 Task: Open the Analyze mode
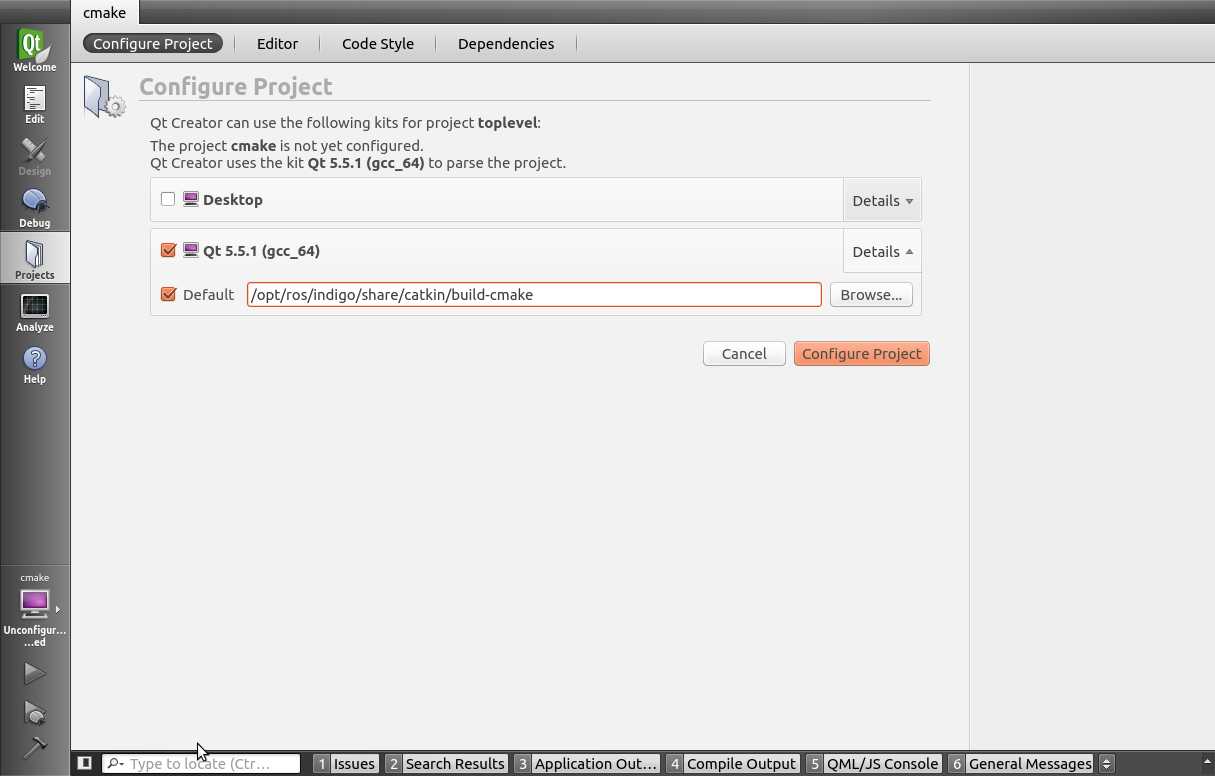click(34, 312)
